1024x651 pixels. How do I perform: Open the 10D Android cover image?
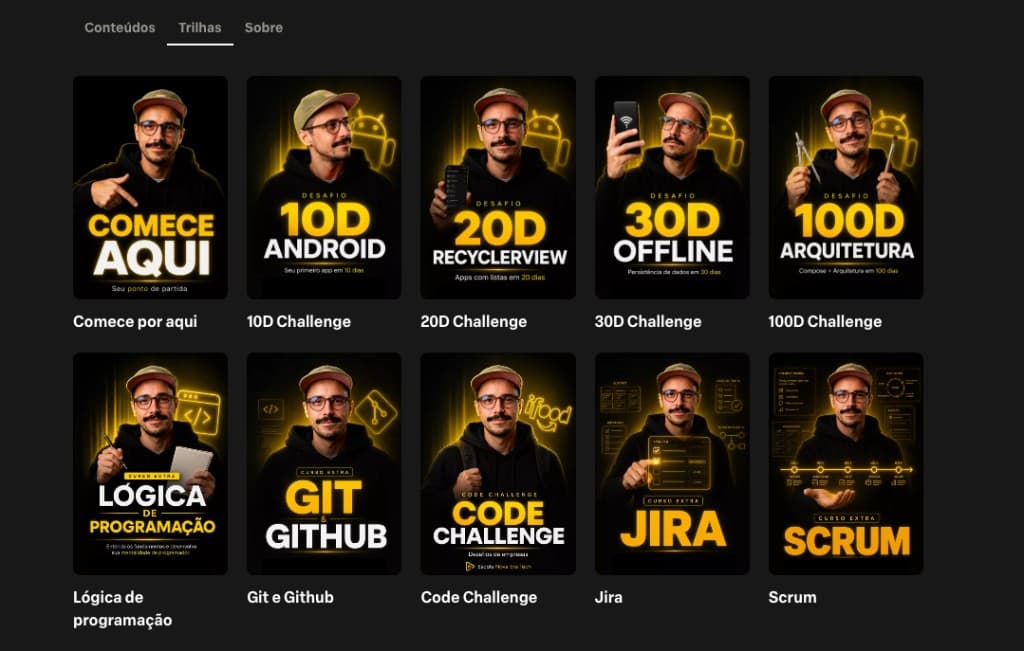click(325, 187)
